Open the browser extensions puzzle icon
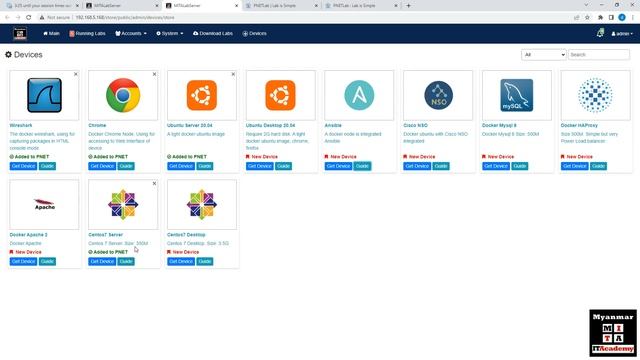 [x=600, y=18]
